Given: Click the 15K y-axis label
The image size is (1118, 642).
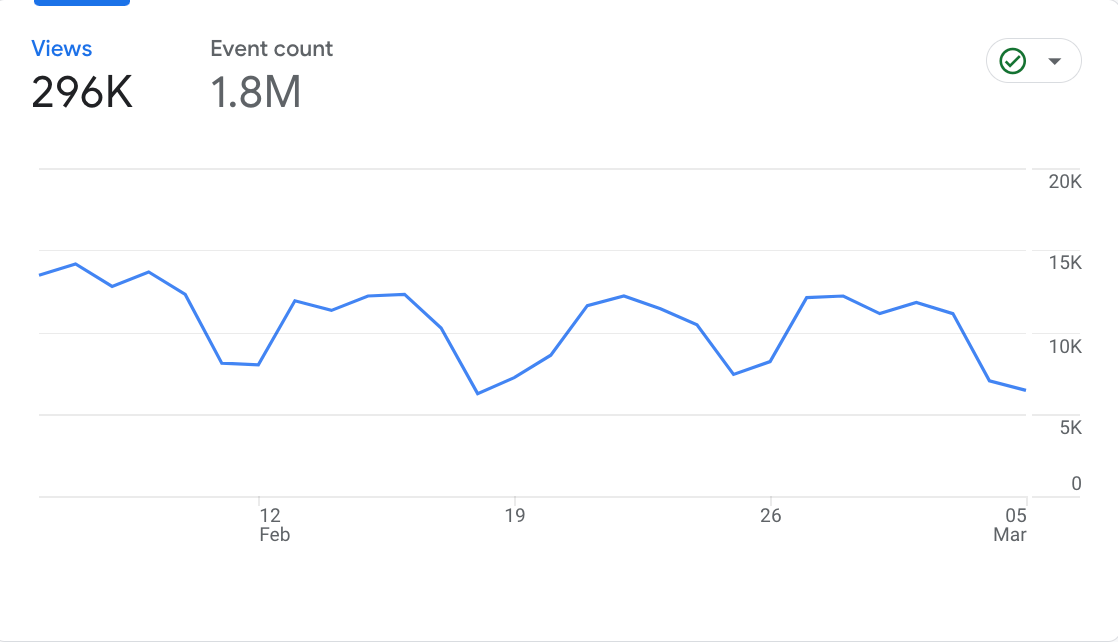Looking at the screenshot, I should [x=1065, y=263].
